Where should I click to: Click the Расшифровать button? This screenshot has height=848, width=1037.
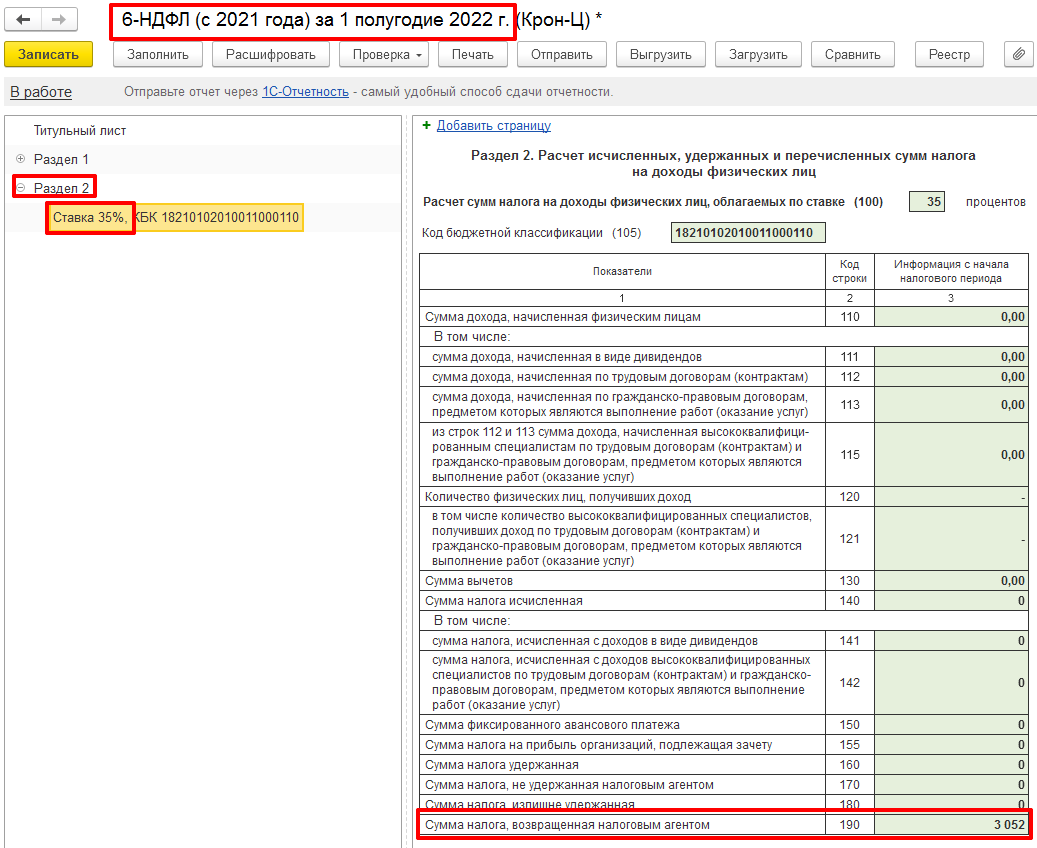(x=270, y=54)
